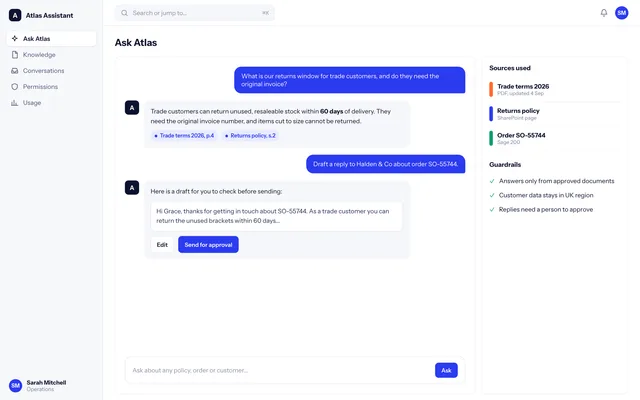Click the orange color bar beside Trade terms 2026

pos(491,89)
